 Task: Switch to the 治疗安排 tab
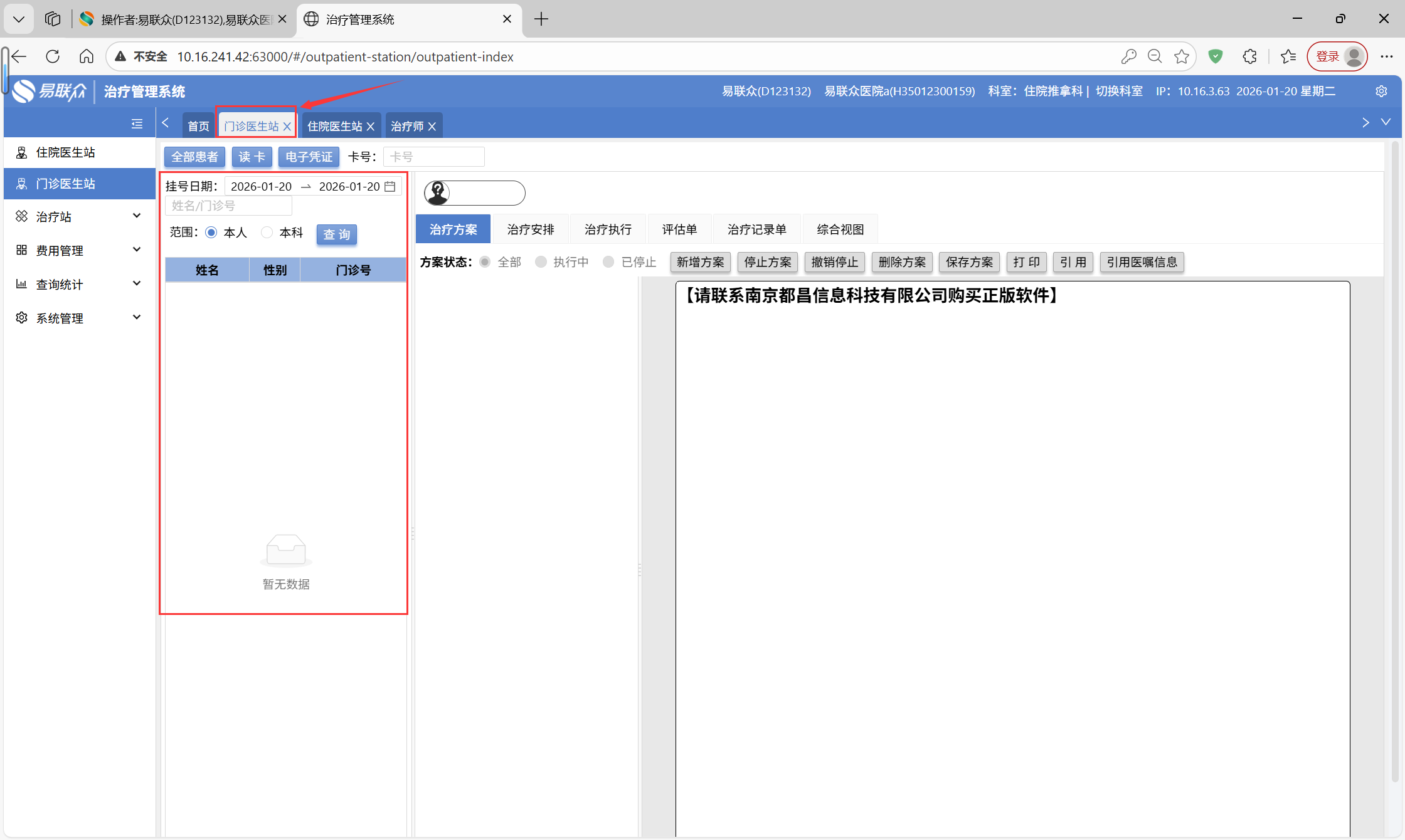tap(531, 229)
